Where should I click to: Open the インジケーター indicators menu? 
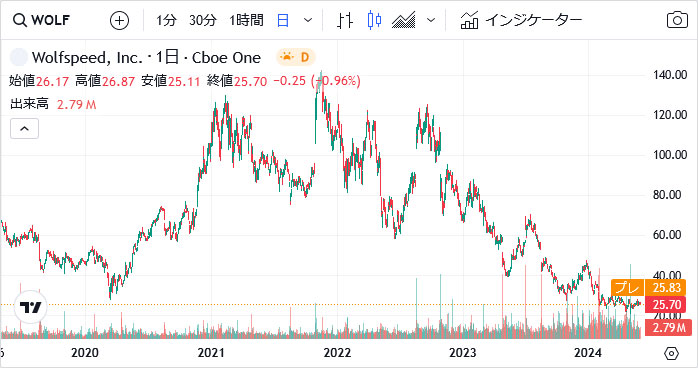pyautogui.click(x=521, y=20)
